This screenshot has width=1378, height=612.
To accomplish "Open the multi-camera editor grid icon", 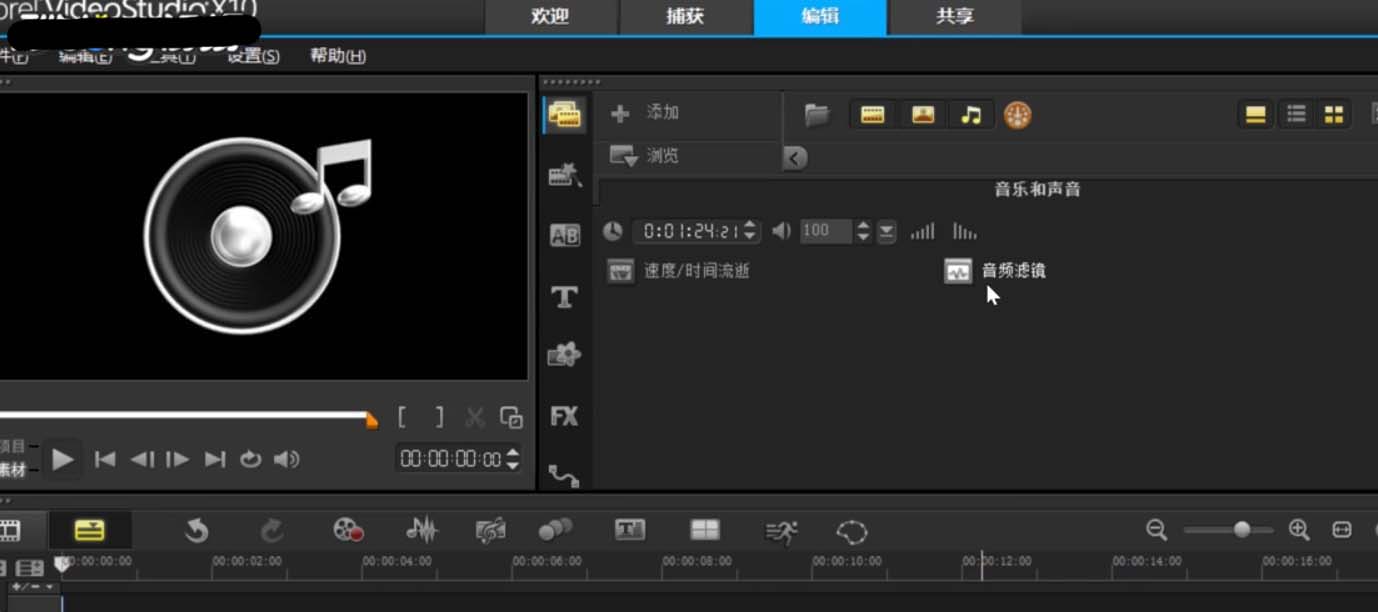I will 705,530.
